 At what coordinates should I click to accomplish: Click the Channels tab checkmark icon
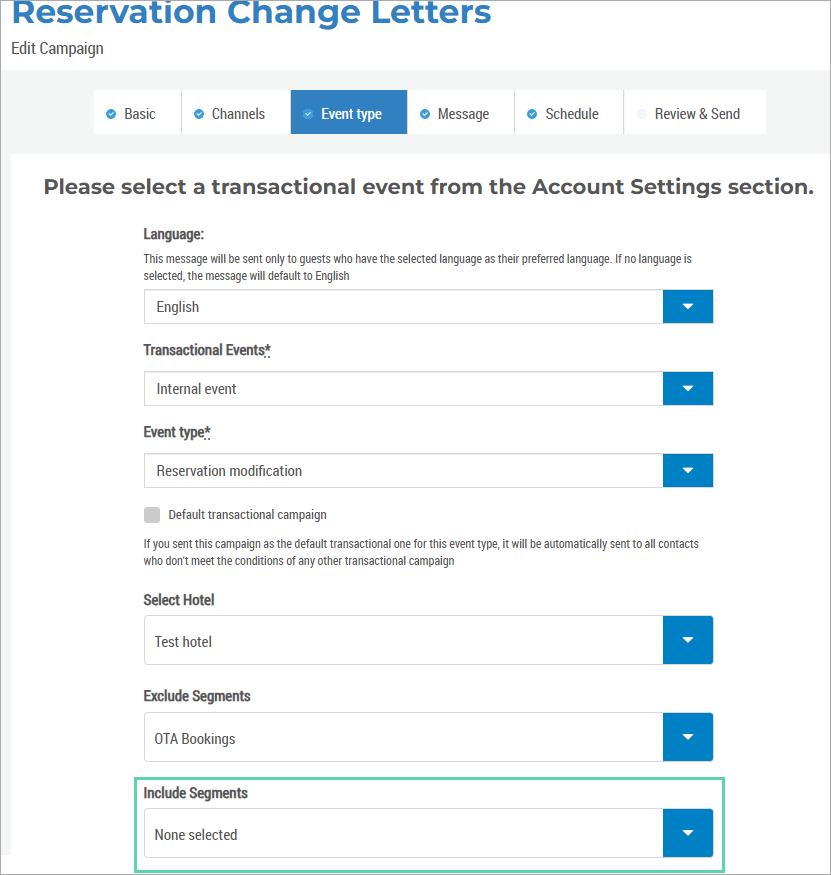pyautogui.click(x=199, y=114)
